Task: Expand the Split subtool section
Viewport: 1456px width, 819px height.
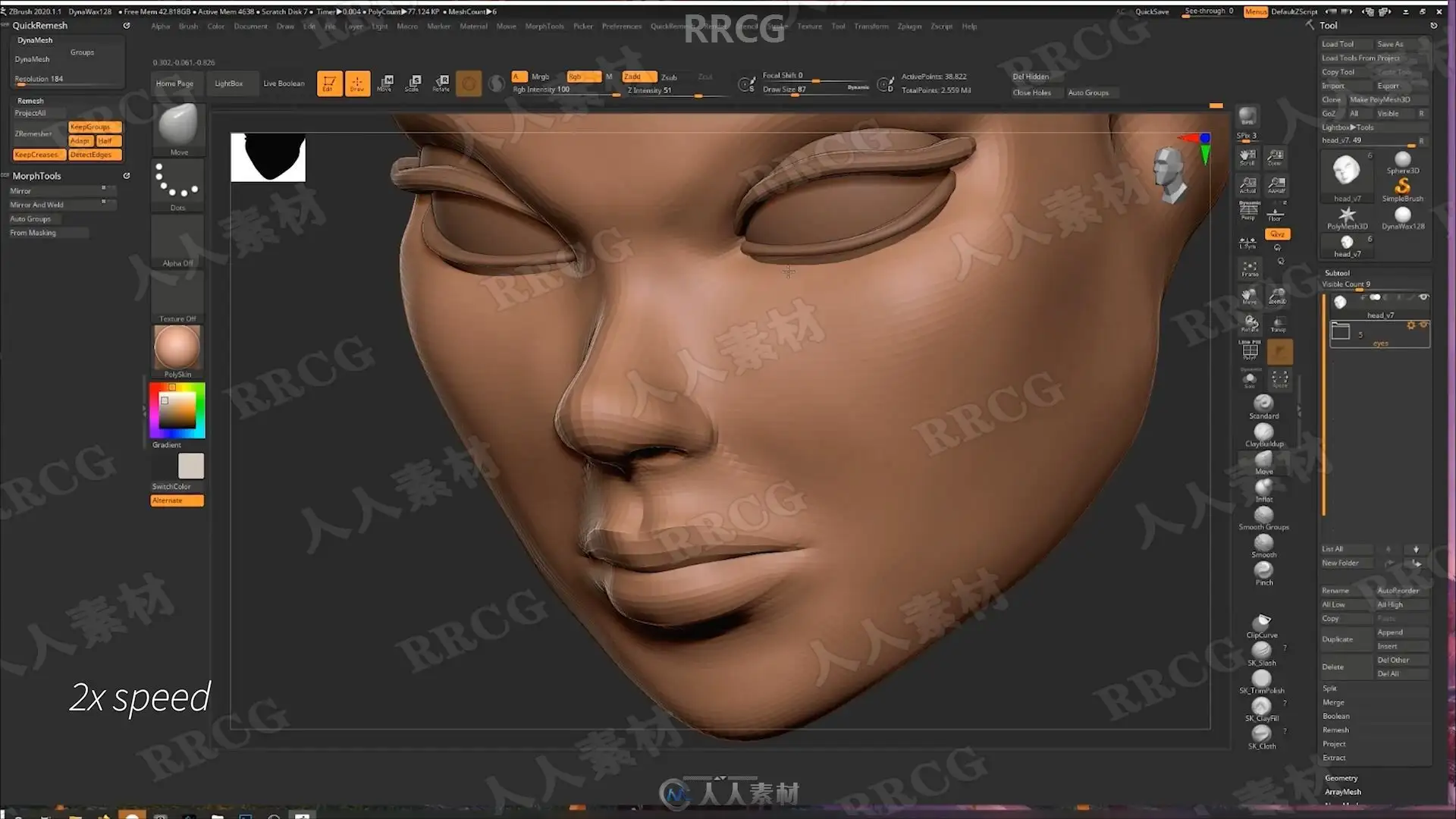Action: pos(1329,689)
